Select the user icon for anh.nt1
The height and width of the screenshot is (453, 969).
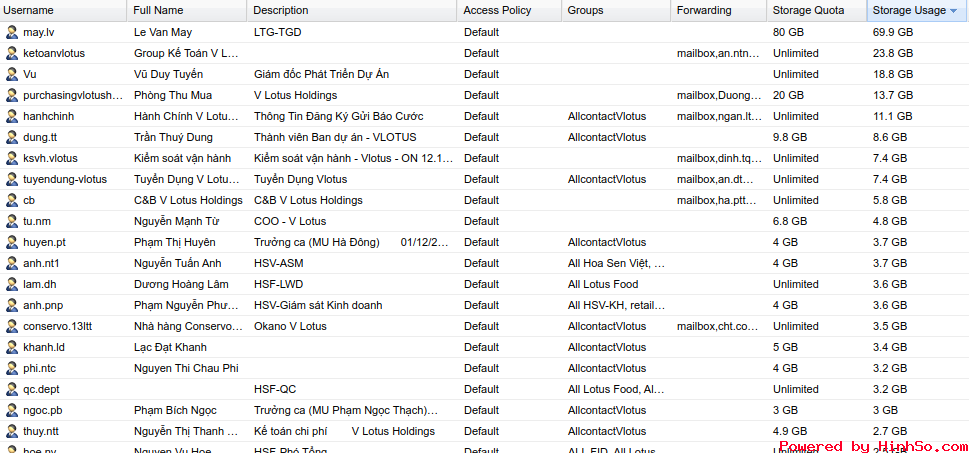(x=11, y=263)
